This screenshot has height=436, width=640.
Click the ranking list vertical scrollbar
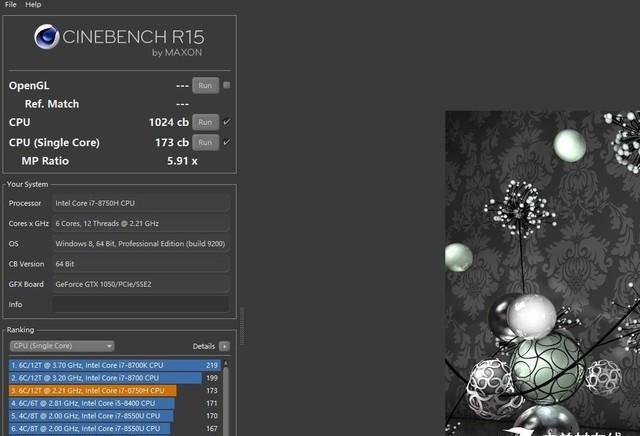click(x=227, y=400)
